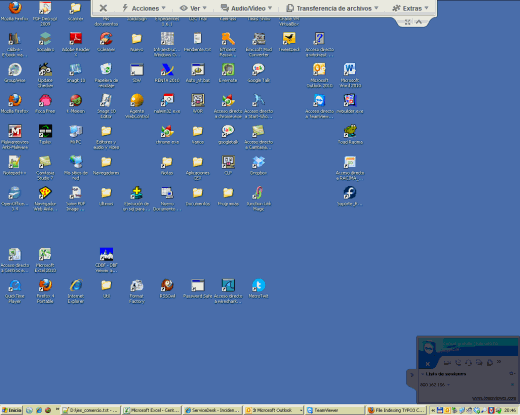Open the session ID dropdown in Lista de sesiones
520x415 pixels.
point(448,385)
